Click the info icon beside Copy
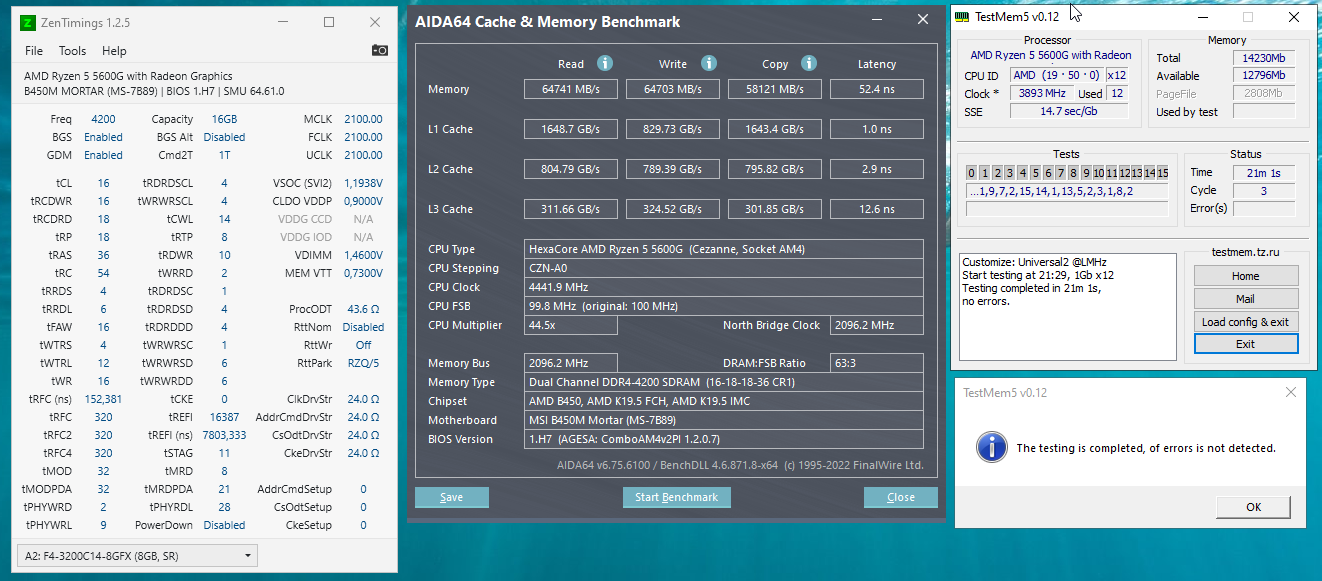Image resolution: width=1322 pixels, height=581 pixels. [809, 64]
